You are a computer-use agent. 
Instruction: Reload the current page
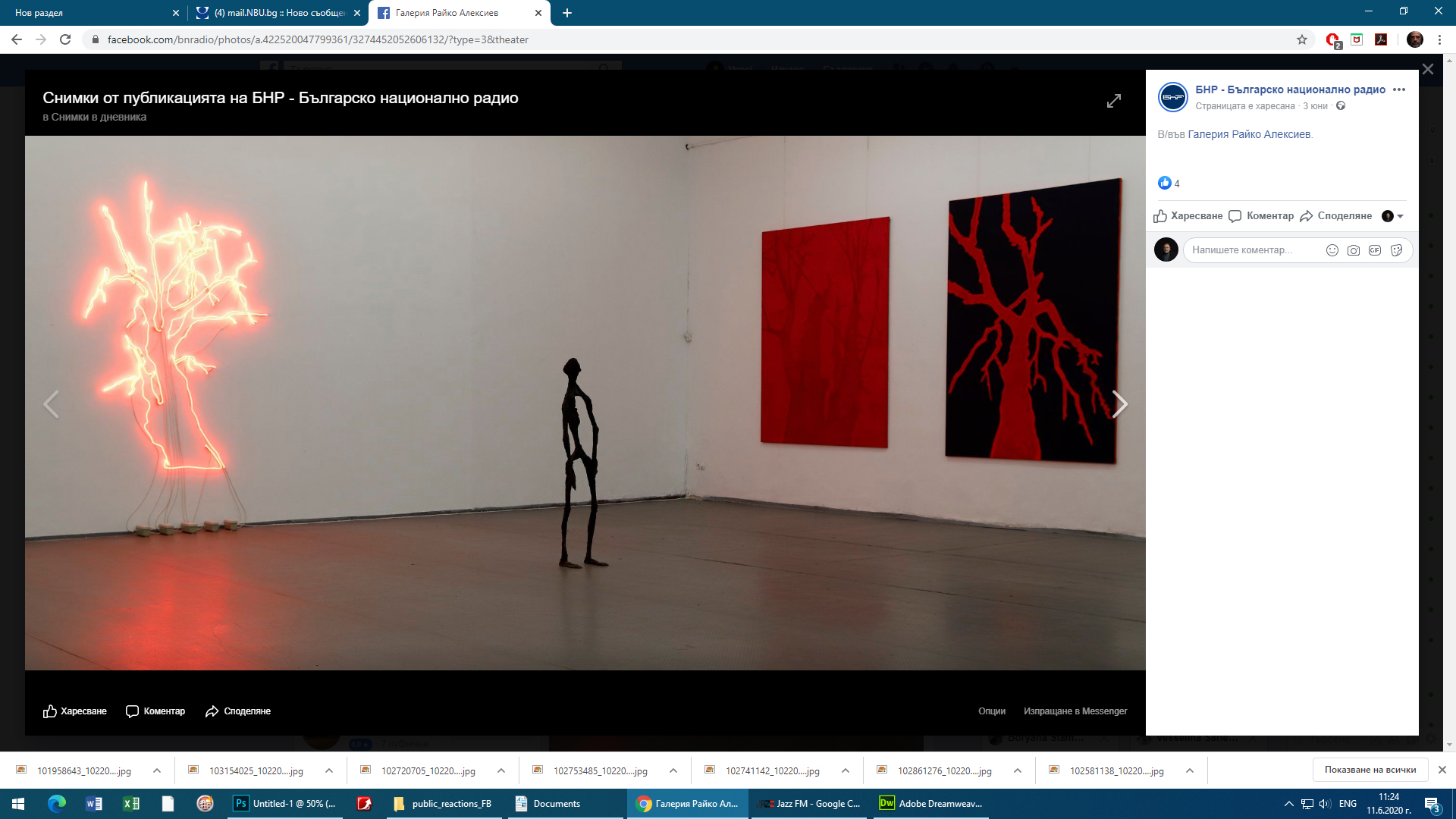click(x=65, y=39)
